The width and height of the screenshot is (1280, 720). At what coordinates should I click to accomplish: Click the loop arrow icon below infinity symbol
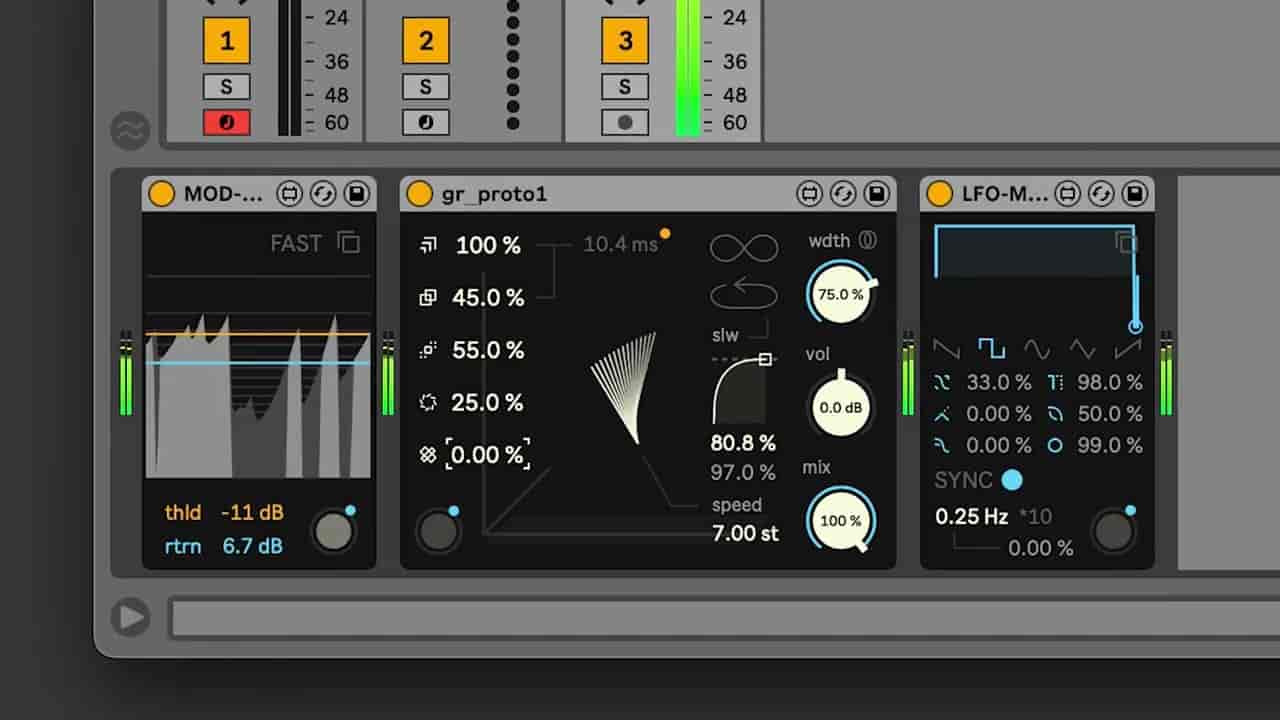click(744, 294)
